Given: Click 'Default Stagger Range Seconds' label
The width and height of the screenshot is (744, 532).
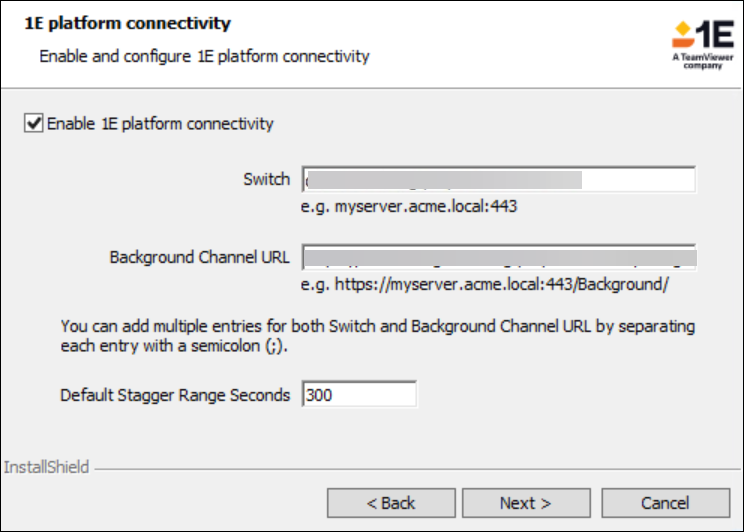Looking at the screenshot, I should coord(175,395).
